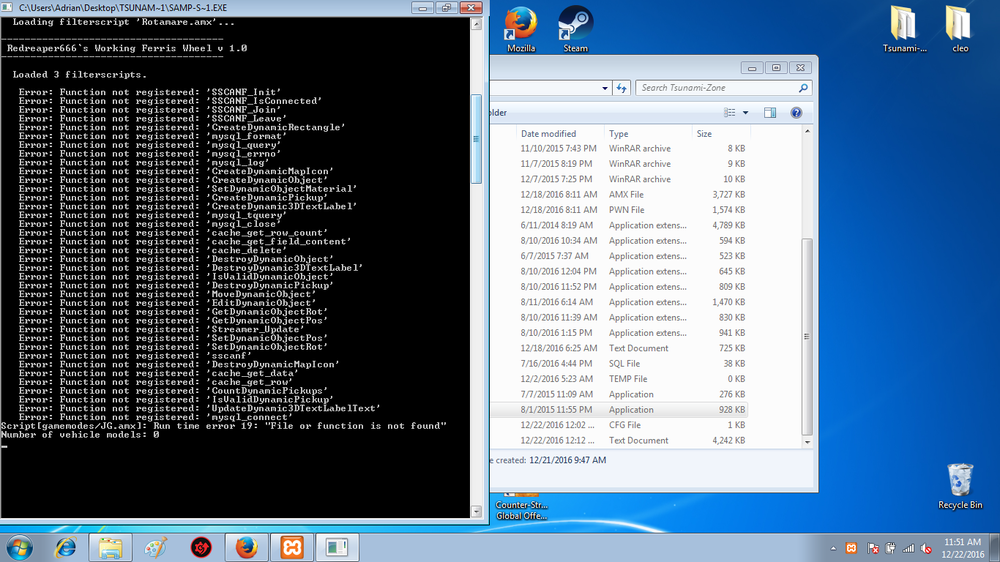Click the Explorer scrollbar down arrow
The width and height of the screenshot is (1000, 562).
pos(807,441)
